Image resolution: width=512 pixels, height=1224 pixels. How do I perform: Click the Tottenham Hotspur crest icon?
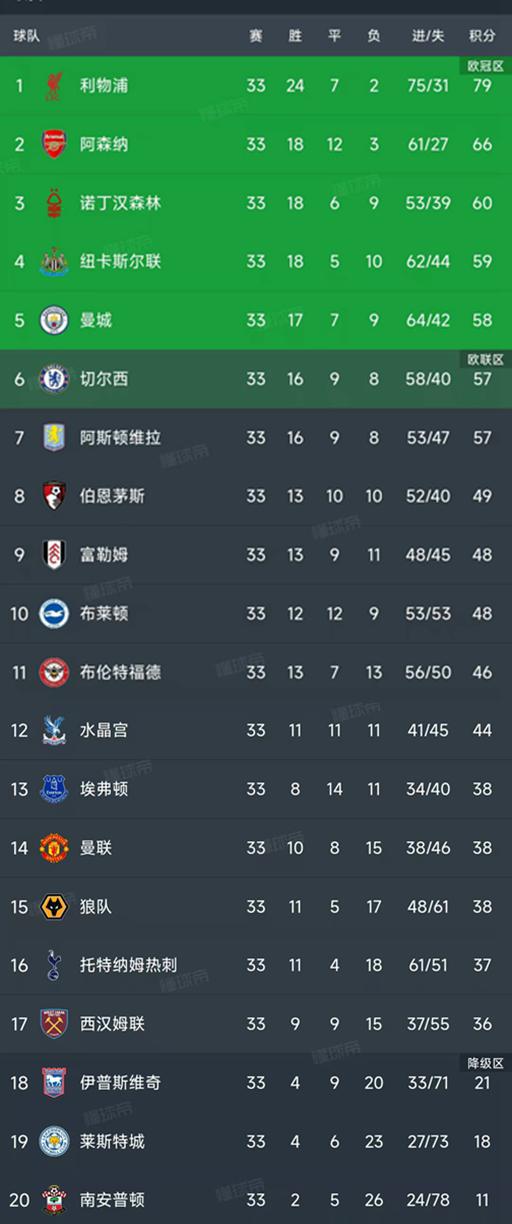tap(53, 965)
